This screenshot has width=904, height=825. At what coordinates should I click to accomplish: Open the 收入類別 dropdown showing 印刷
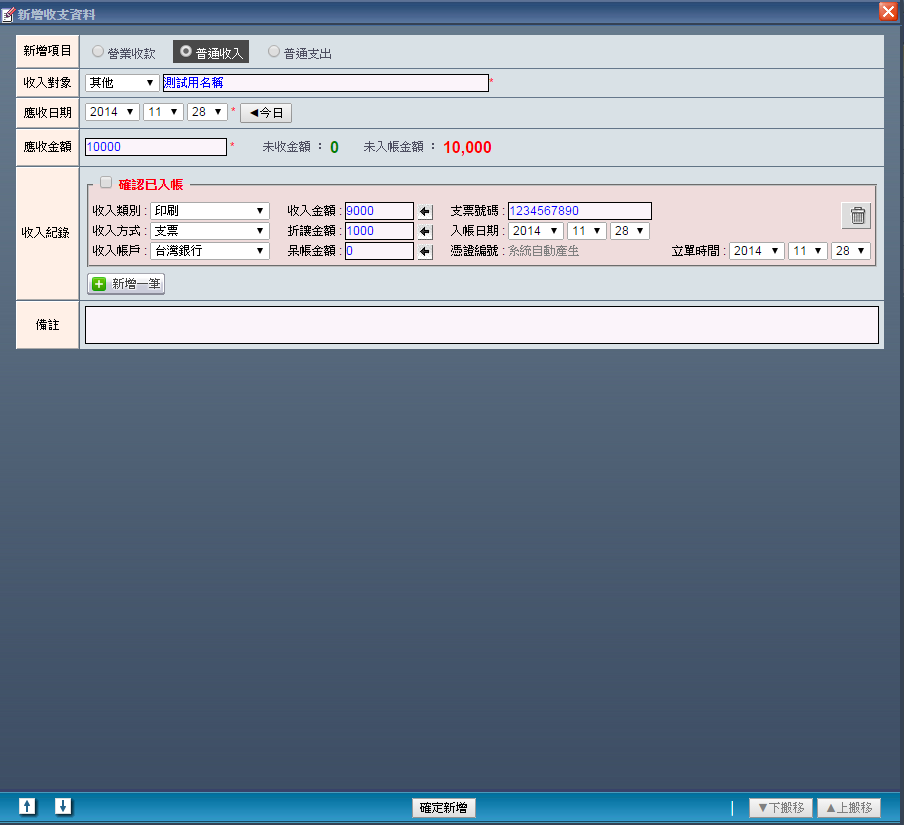pyautogui.click(x=209, y=211)
